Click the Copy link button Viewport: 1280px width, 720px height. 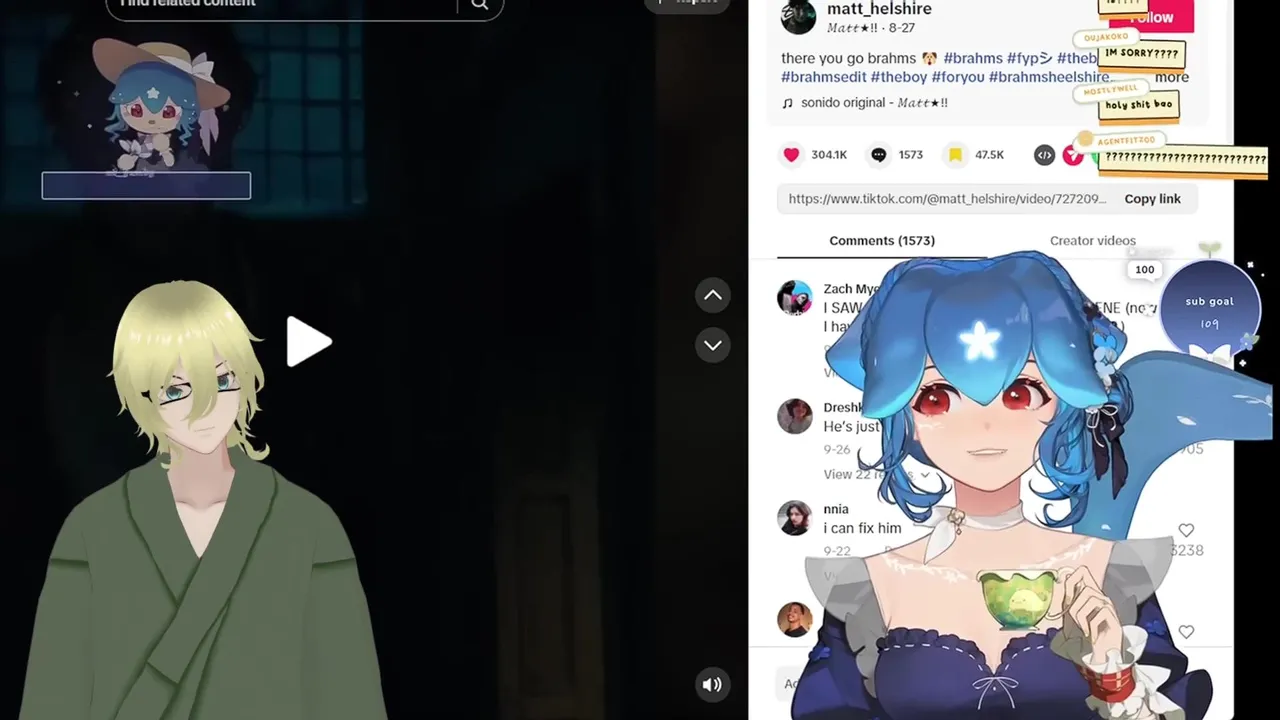[1152, 199]
